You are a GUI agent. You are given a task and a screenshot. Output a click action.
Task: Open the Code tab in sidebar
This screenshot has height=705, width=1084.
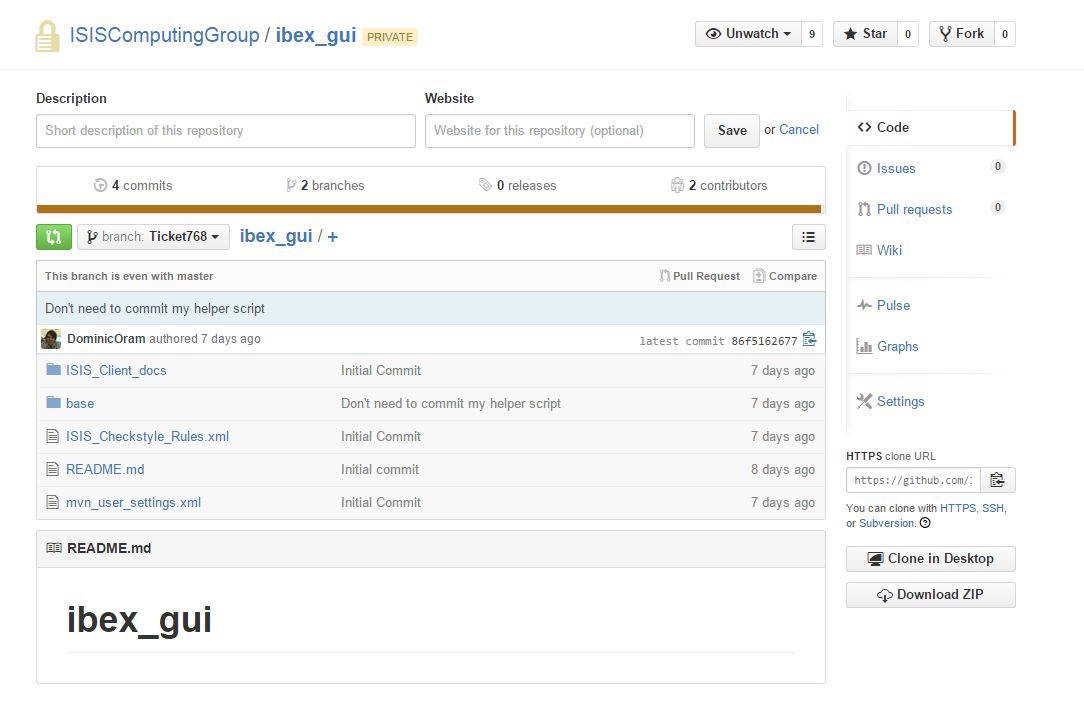930,127
